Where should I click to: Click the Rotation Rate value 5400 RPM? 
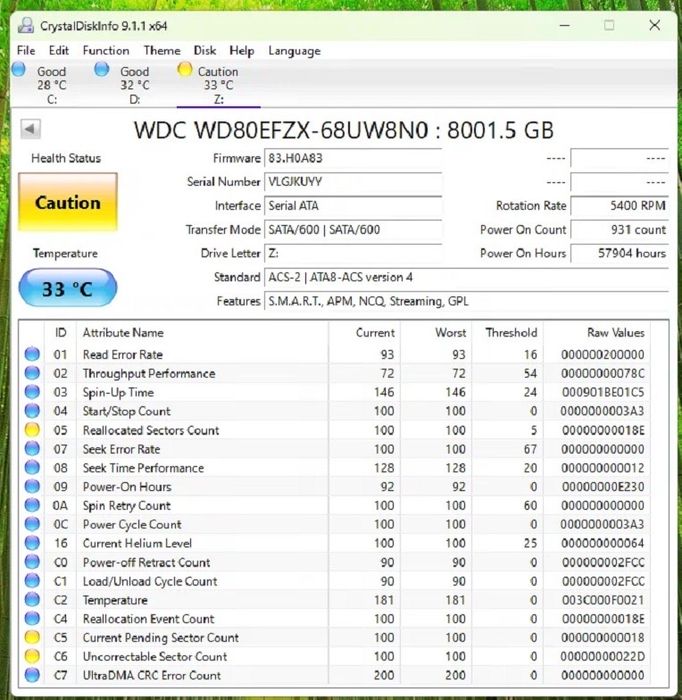pyautogui.click(x=619, y=206)
